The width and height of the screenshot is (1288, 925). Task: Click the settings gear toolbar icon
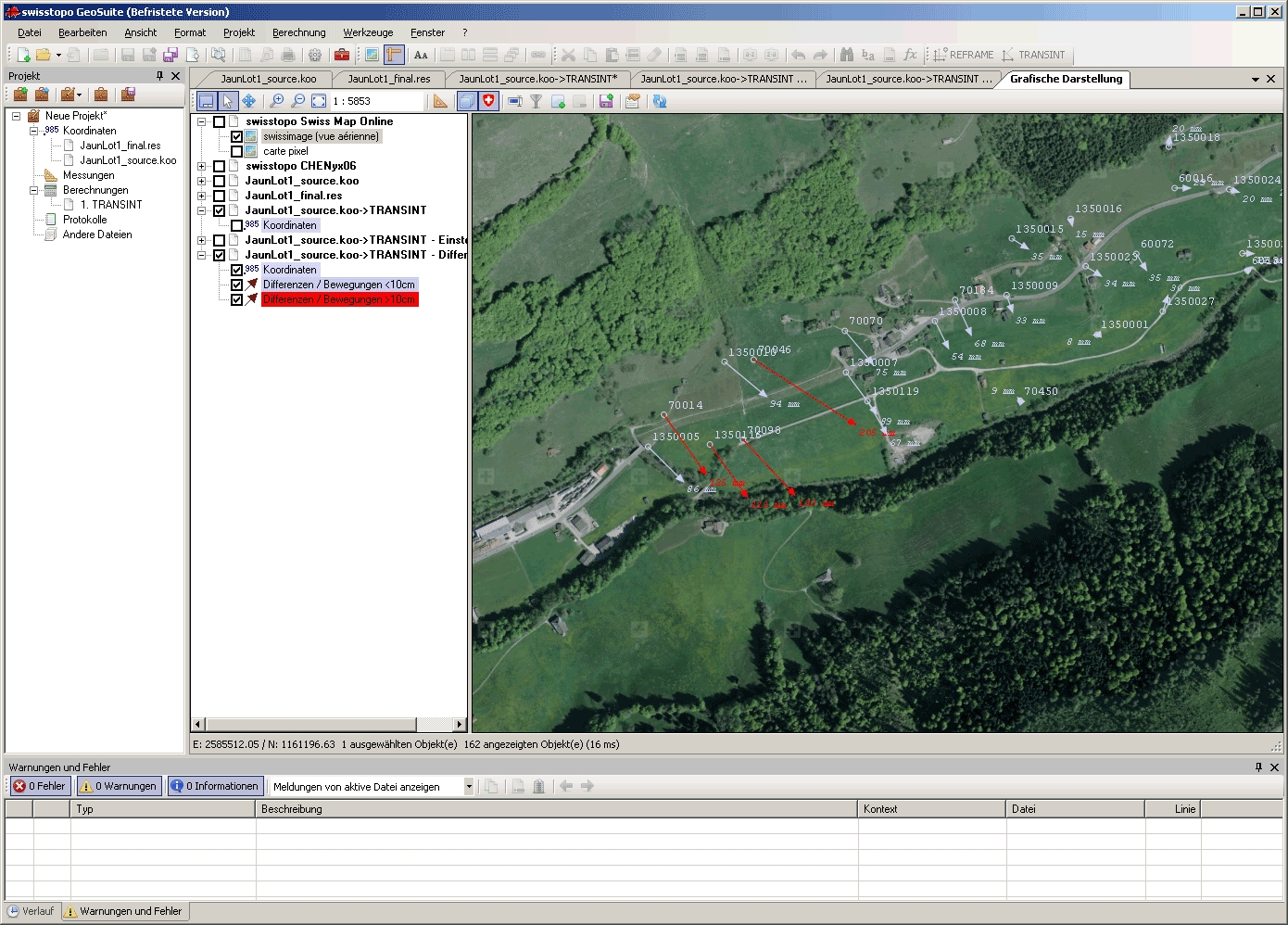point(315,55)
